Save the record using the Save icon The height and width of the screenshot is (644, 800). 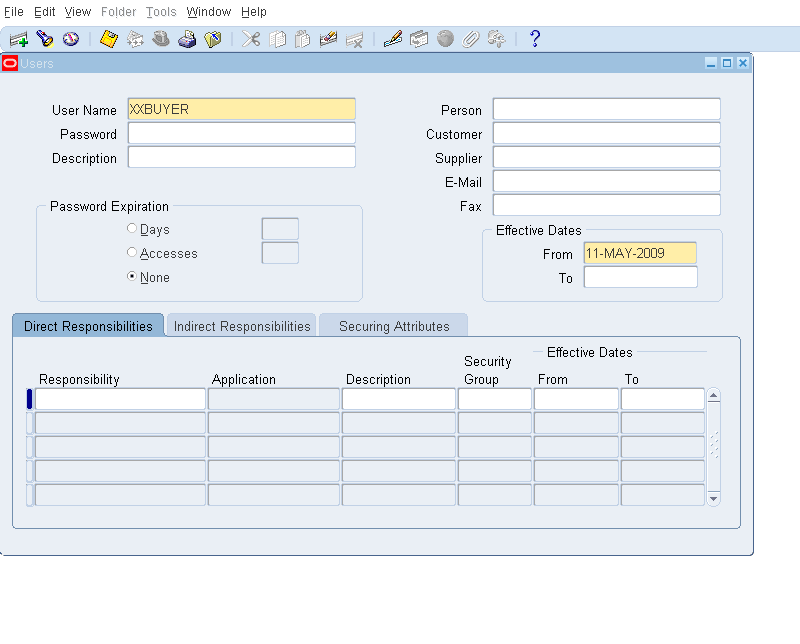tap(105, 39)
